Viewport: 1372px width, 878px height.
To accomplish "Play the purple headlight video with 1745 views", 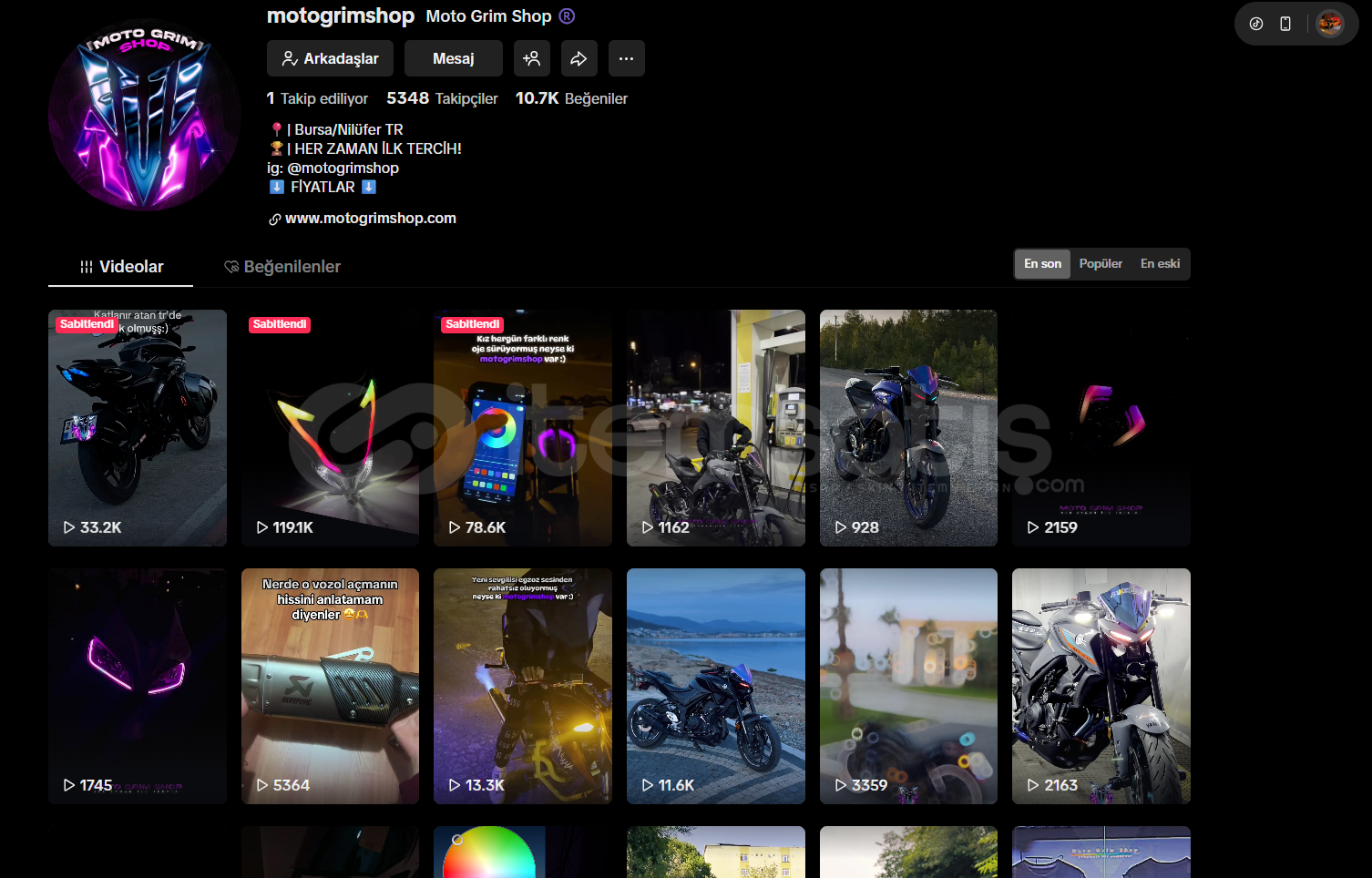I will 138,686.
